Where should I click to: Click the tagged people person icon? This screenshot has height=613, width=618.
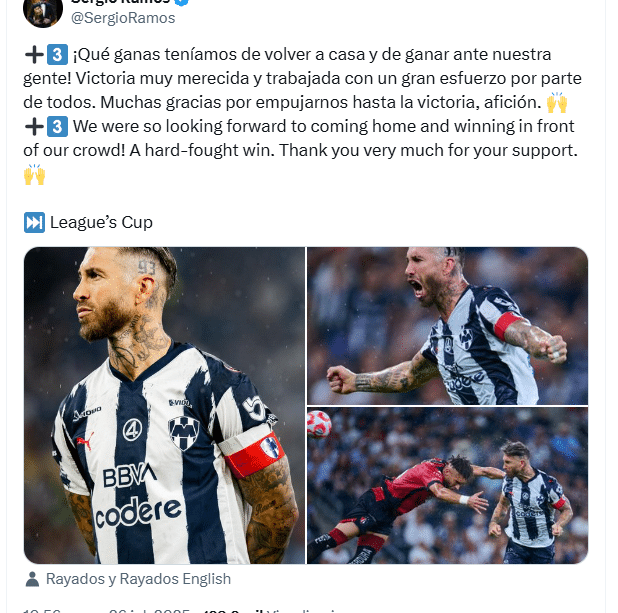[32, 579]
